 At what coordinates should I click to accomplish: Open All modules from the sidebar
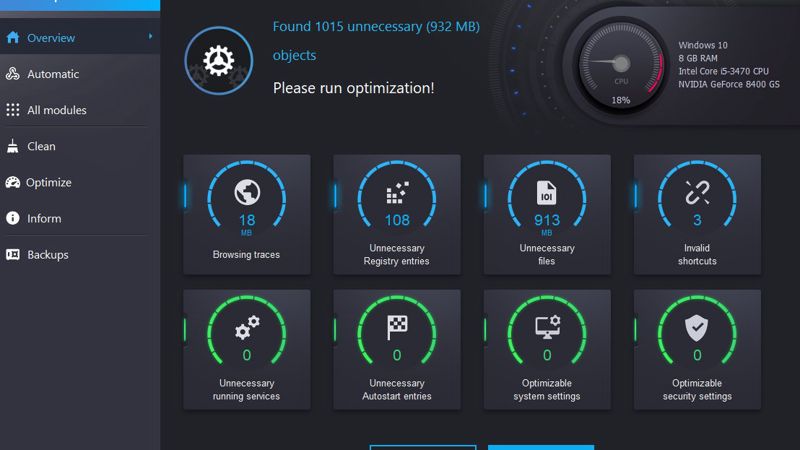pos(80,110)
